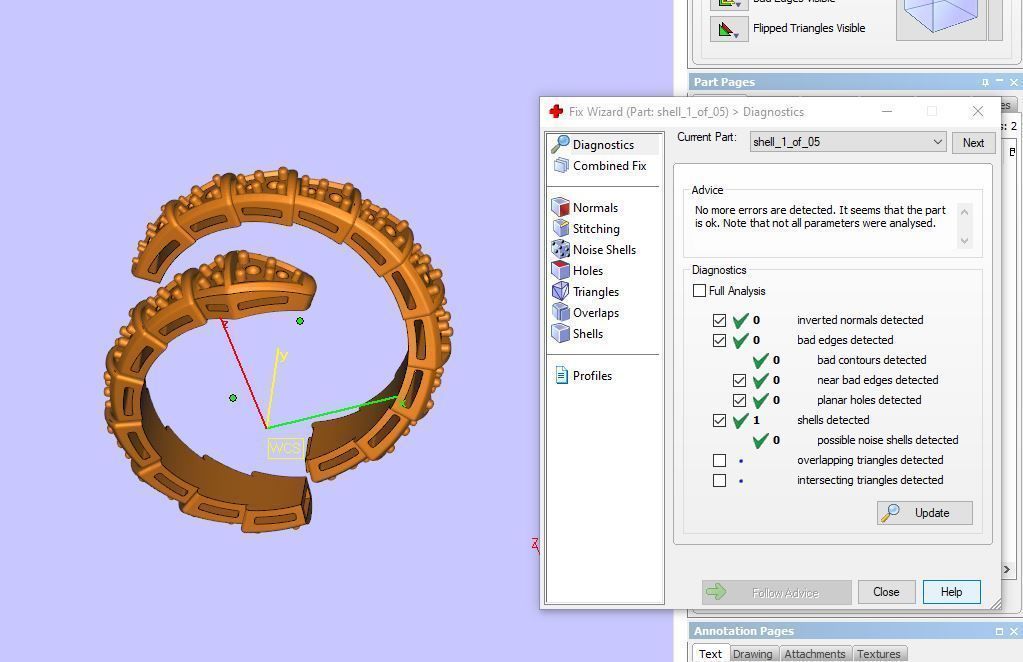Enable overlapping triangles detected checkbox
The width and height of the screenshot is (1023, 662).
pos(719,460)
